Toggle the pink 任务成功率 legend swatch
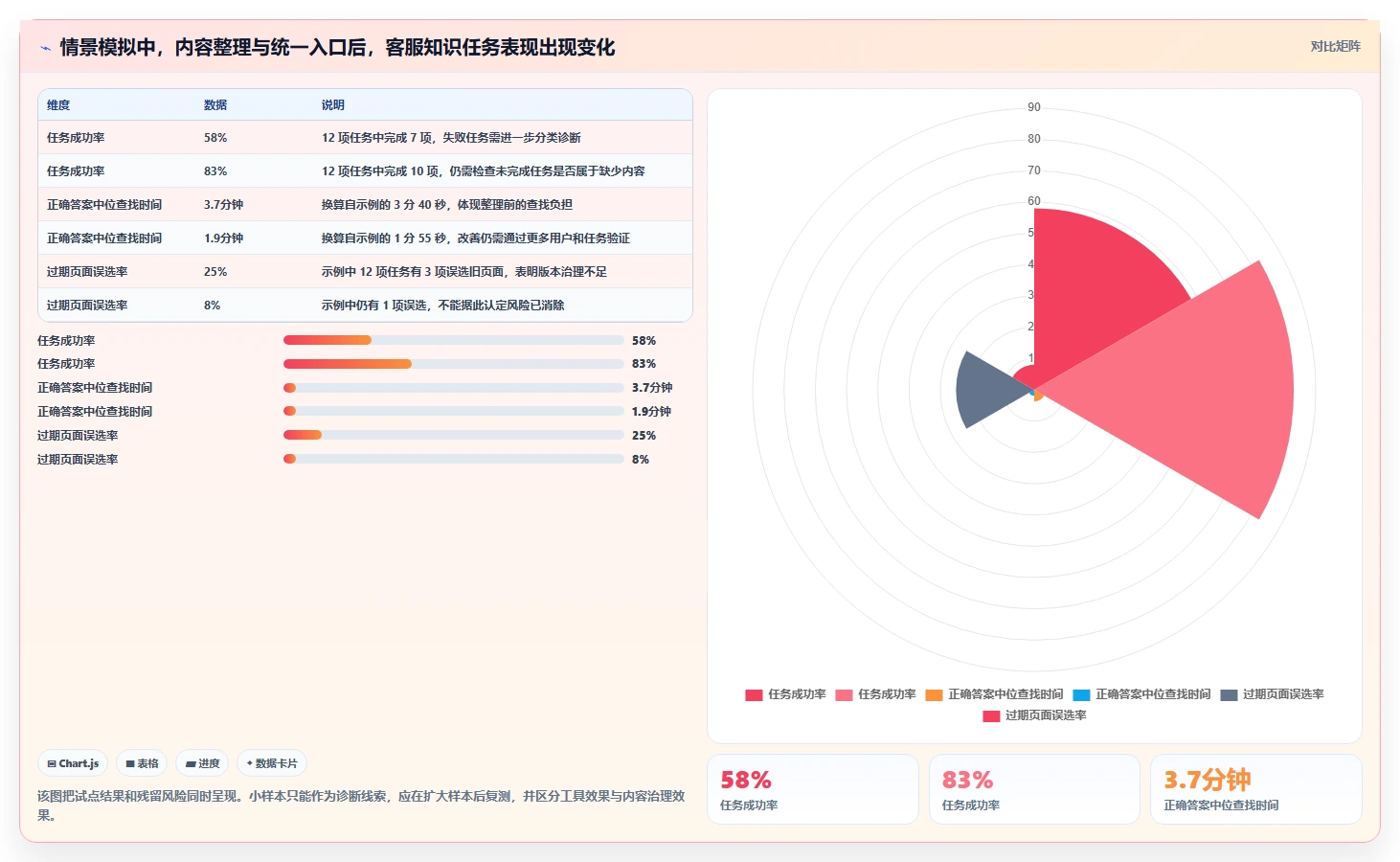The width and height of the screenshot is (1400, 862). click(x=844, y=694)
